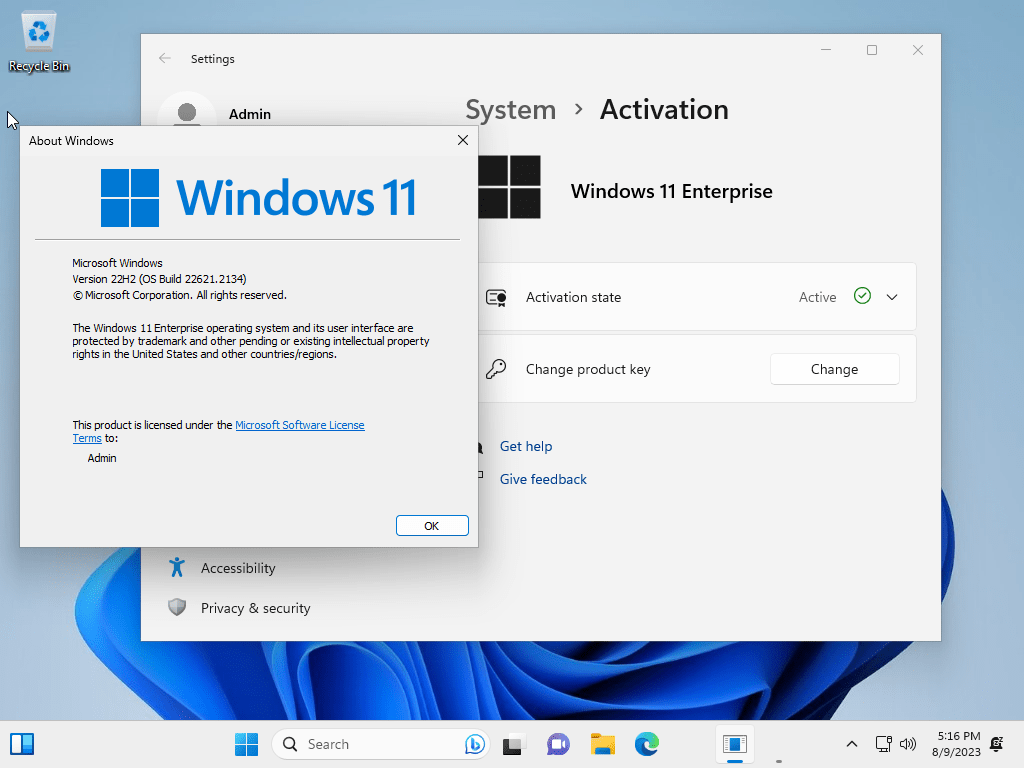
Task: Open Task View on the taskbar
Action: point(513,744)
